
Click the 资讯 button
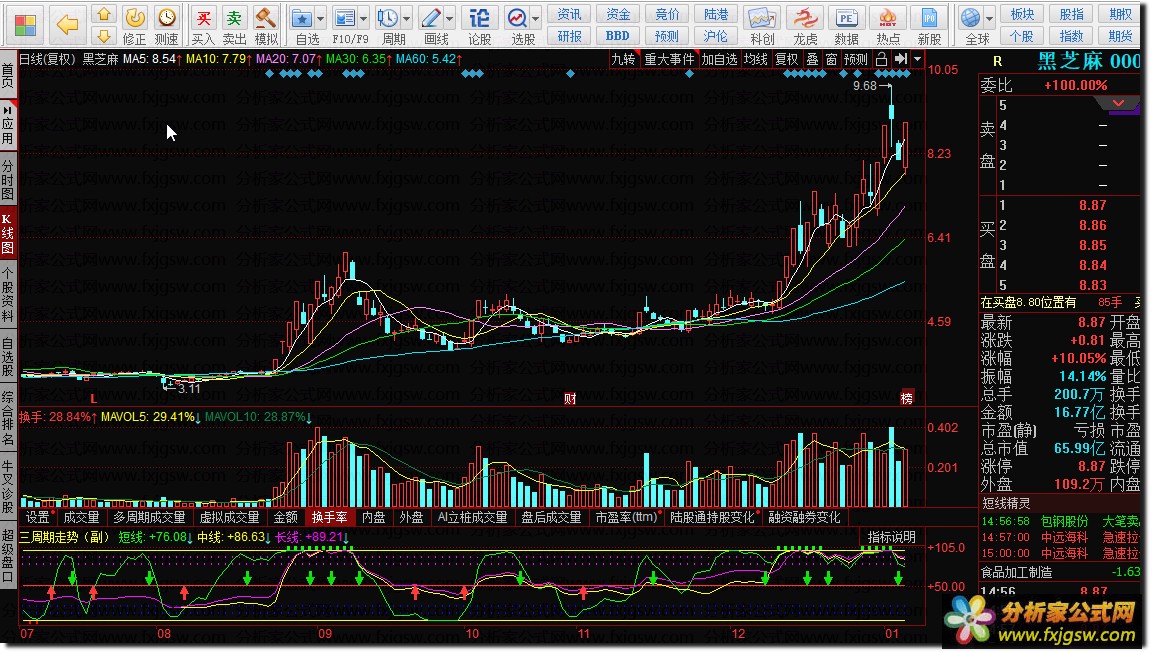[x=569, y=14]
